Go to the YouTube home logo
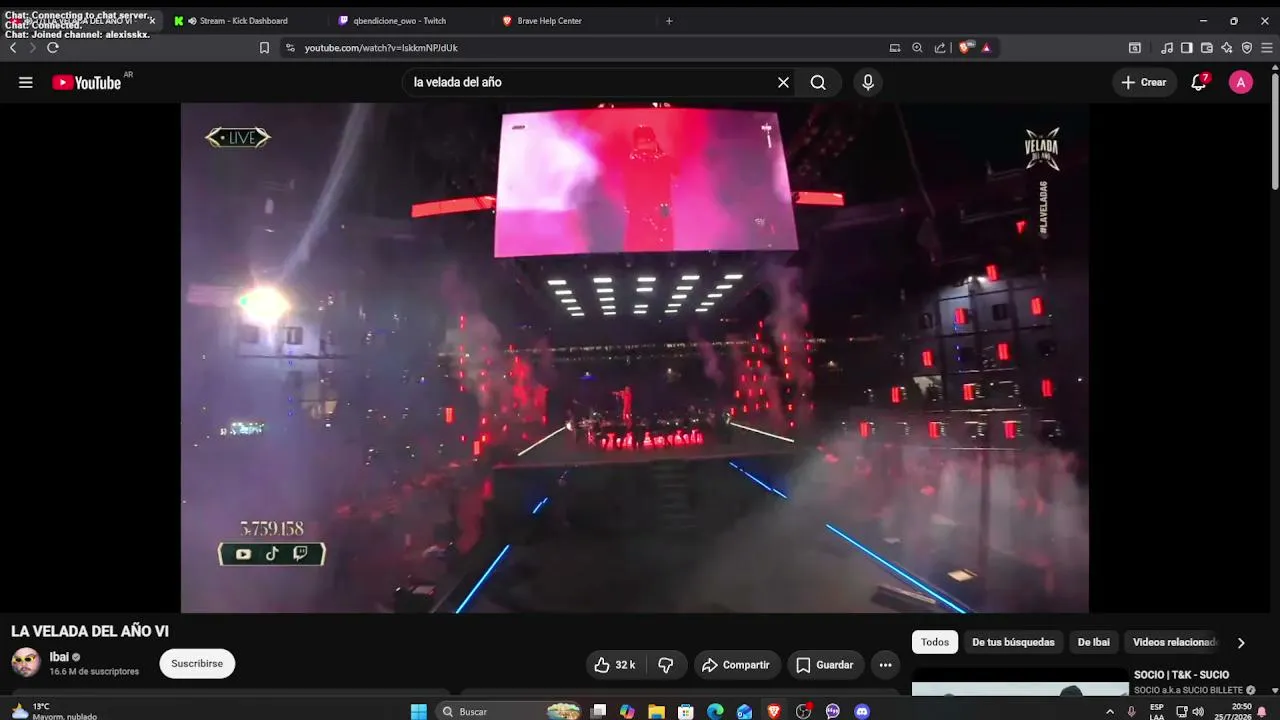This screenshot has width=1280, height=720. click(x=87, y=82)
